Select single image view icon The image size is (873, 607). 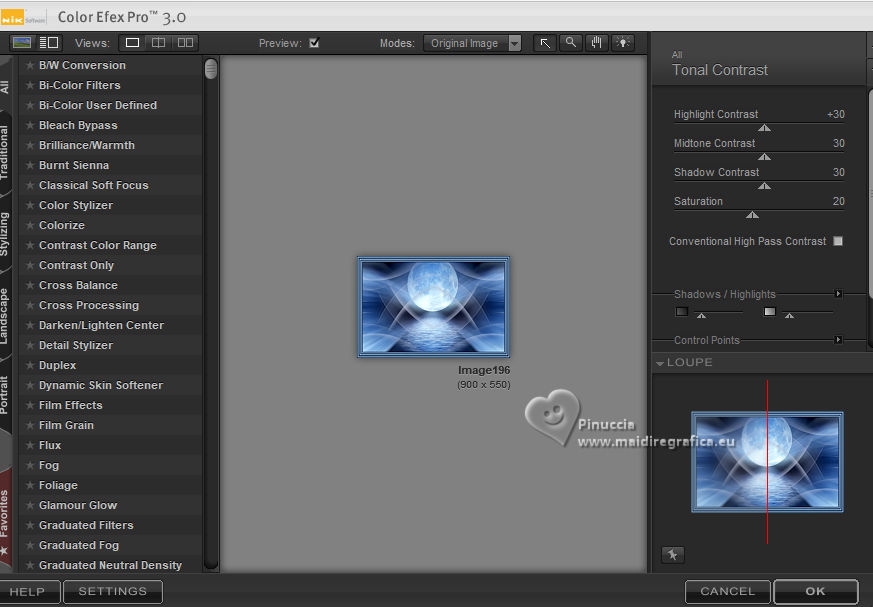[x=133, y=43]
